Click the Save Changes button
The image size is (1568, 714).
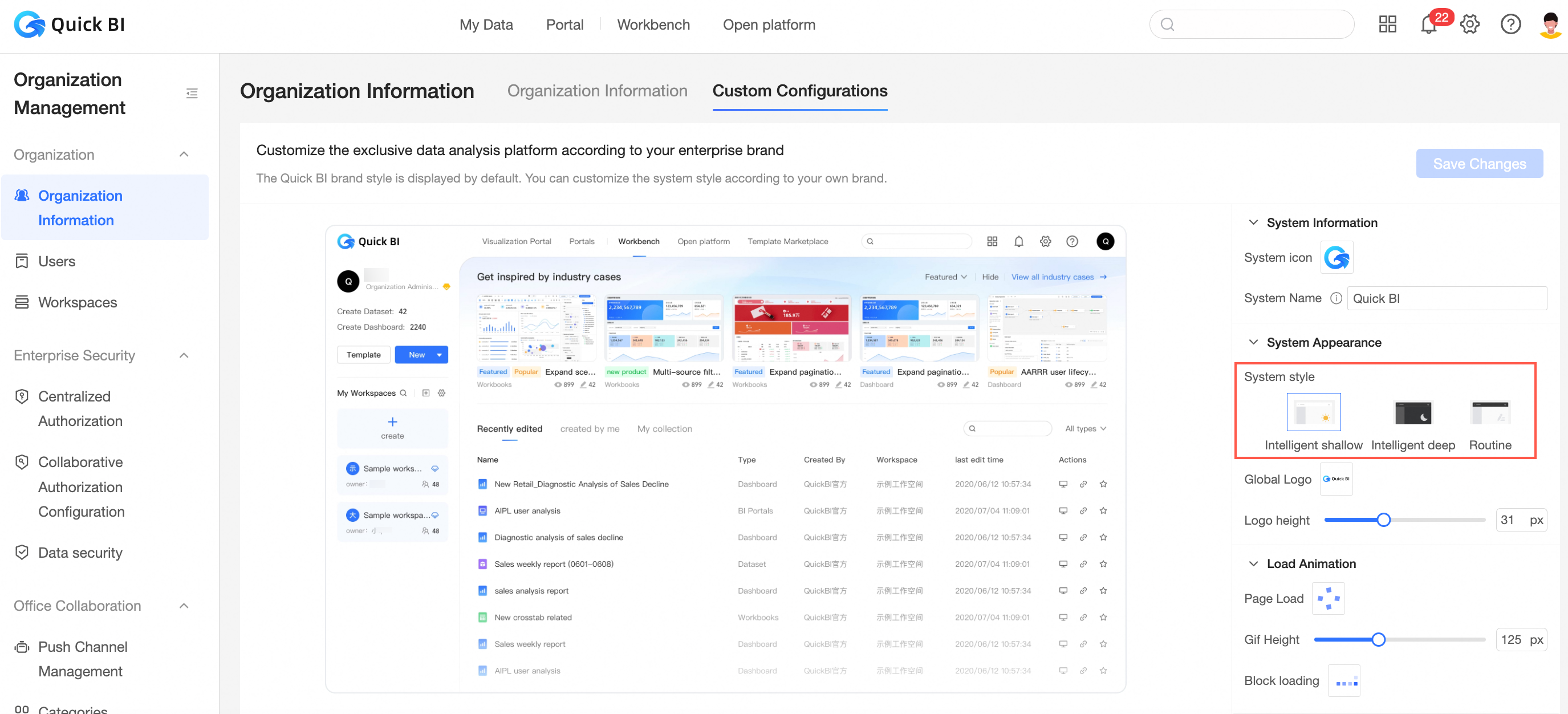coord(1478,164)
